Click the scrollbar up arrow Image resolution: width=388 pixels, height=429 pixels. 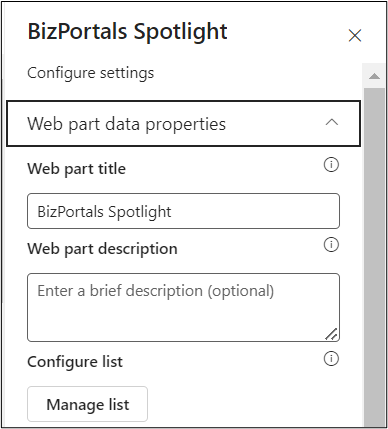375,76
